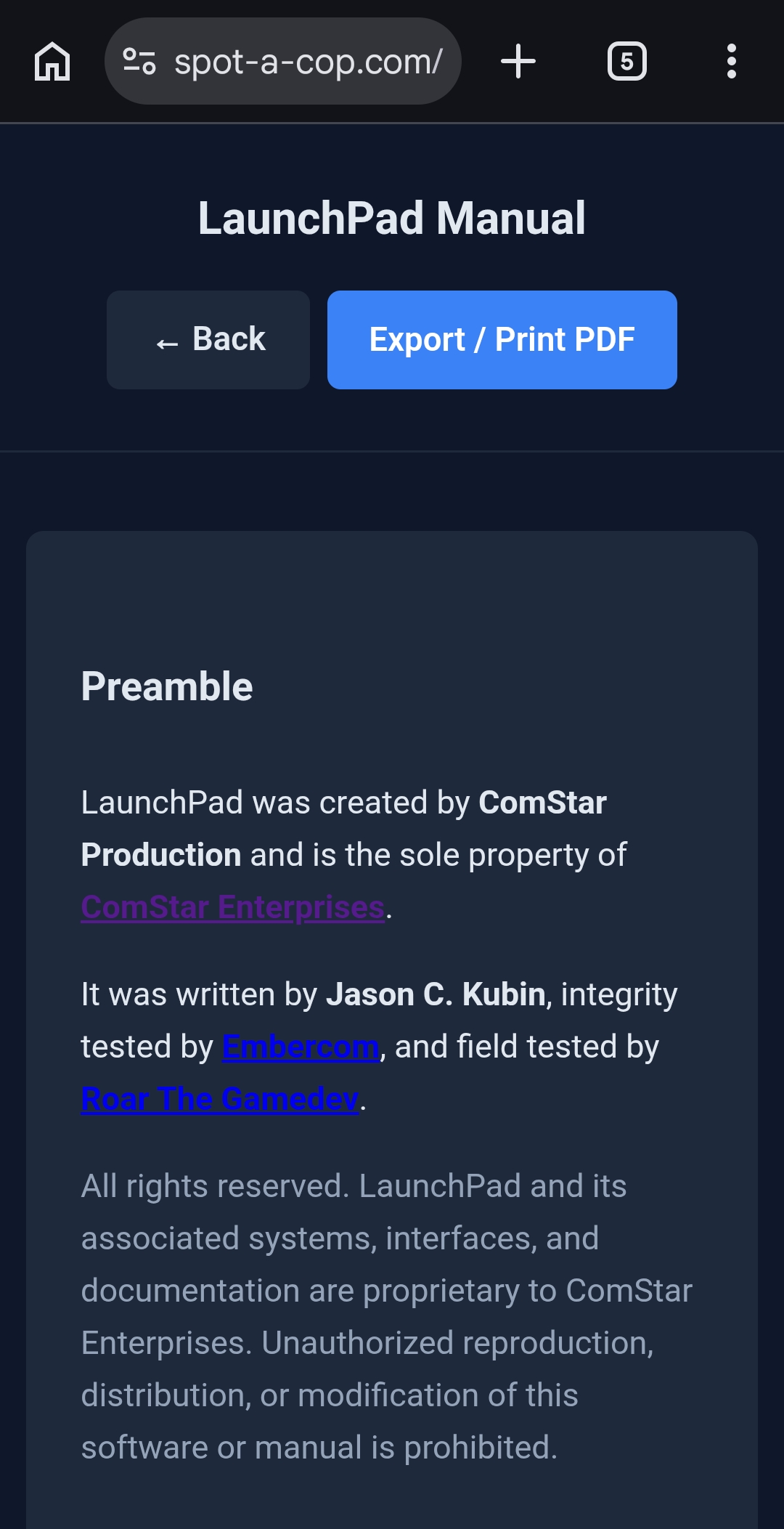The height and width of the screenshot is (1529, 784).
Task: Click the Back button on the manual
Action: click(x=208, y=339)
